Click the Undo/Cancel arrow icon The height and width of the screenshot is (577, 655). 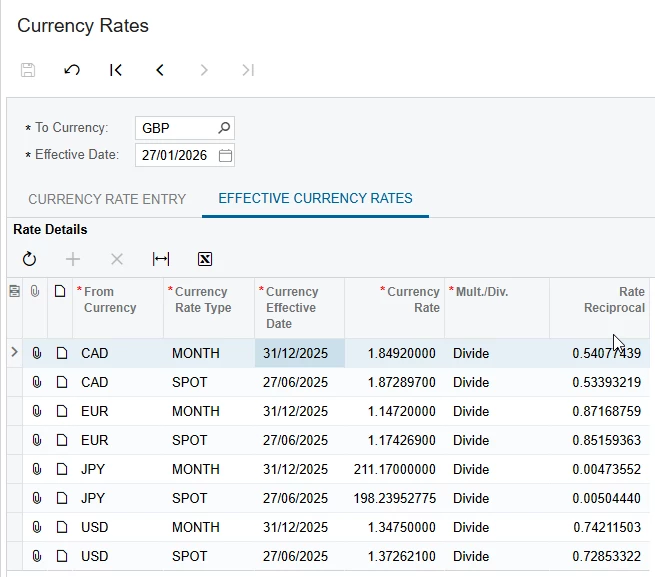click(x=72, y=70)
